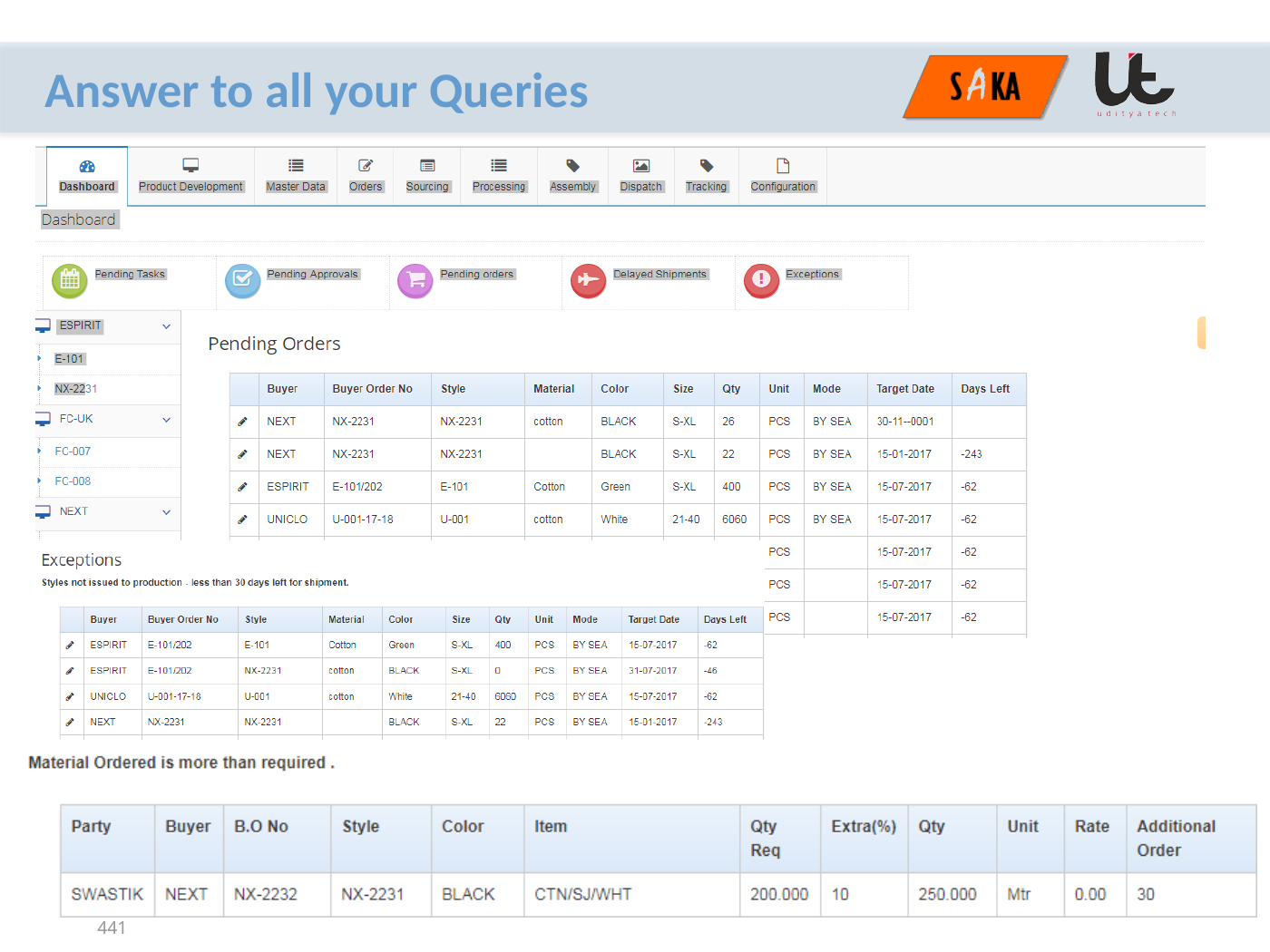Click the red Delayed Shipments plane icon
This screenshot has height=952, width=1270.
pos(588,281)
